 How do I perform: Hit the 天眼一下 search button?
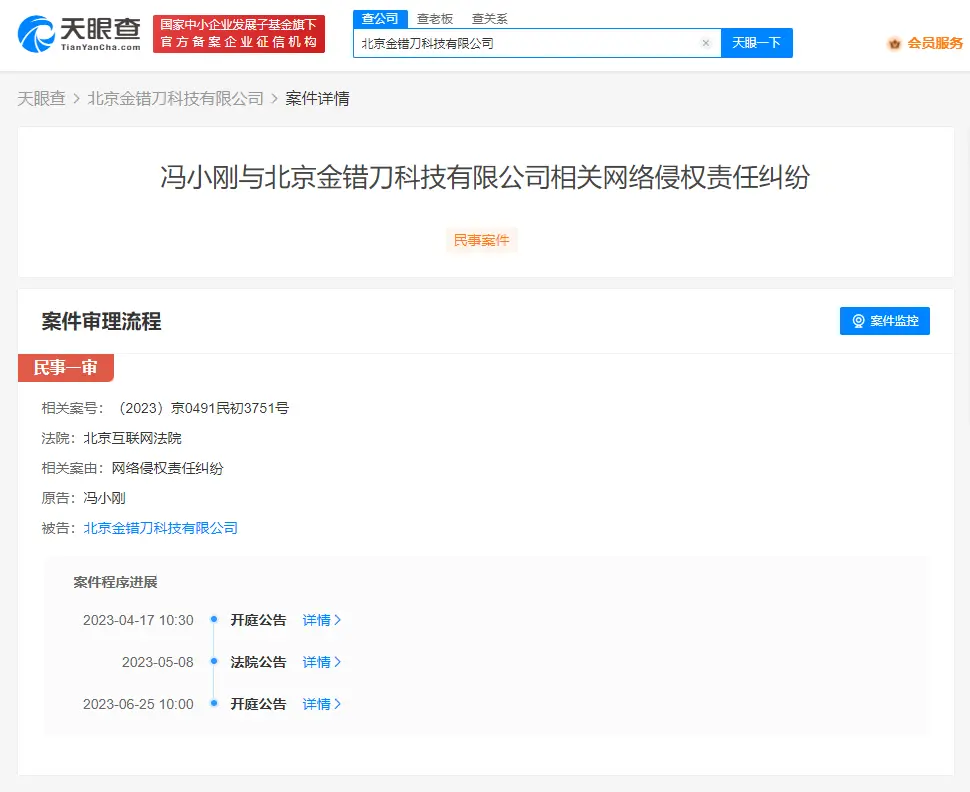[x=757, y=43]
